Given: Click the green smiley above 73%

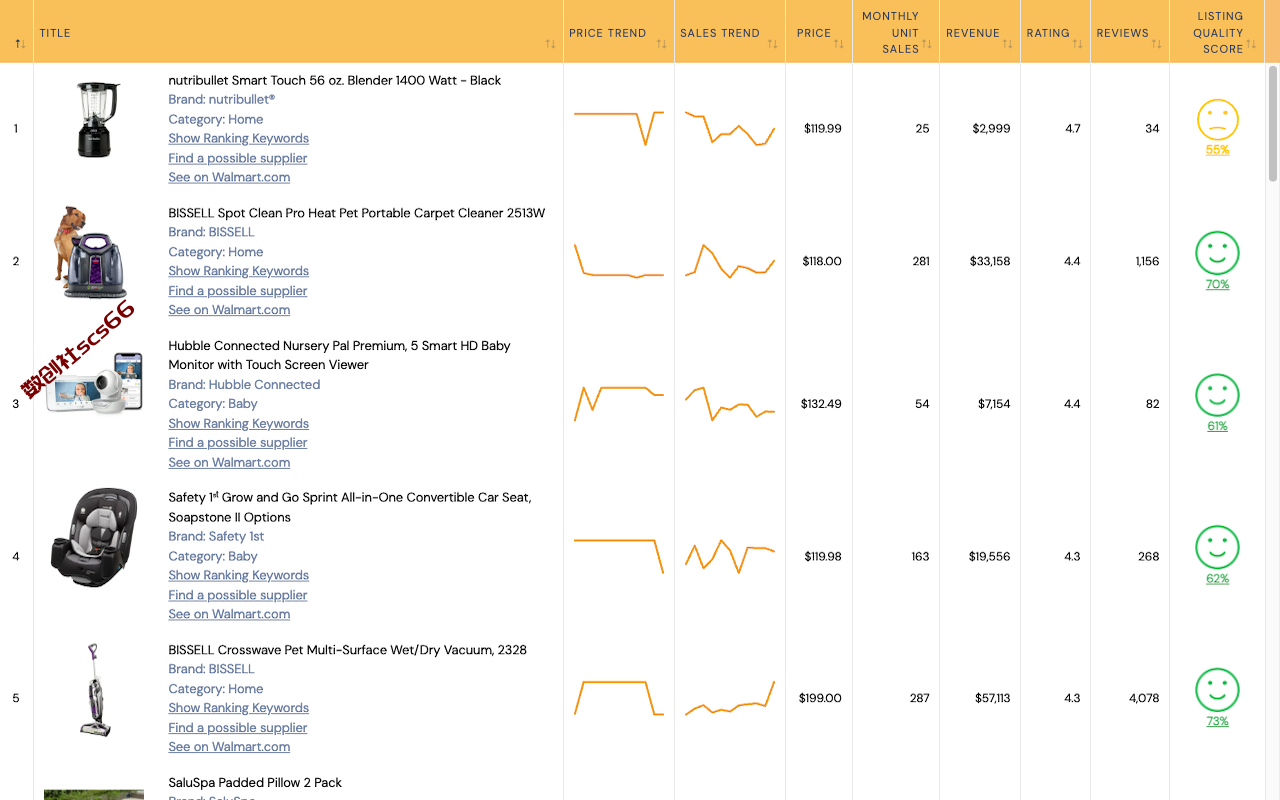Looking at the screenshot, I should click(1217, 691).
